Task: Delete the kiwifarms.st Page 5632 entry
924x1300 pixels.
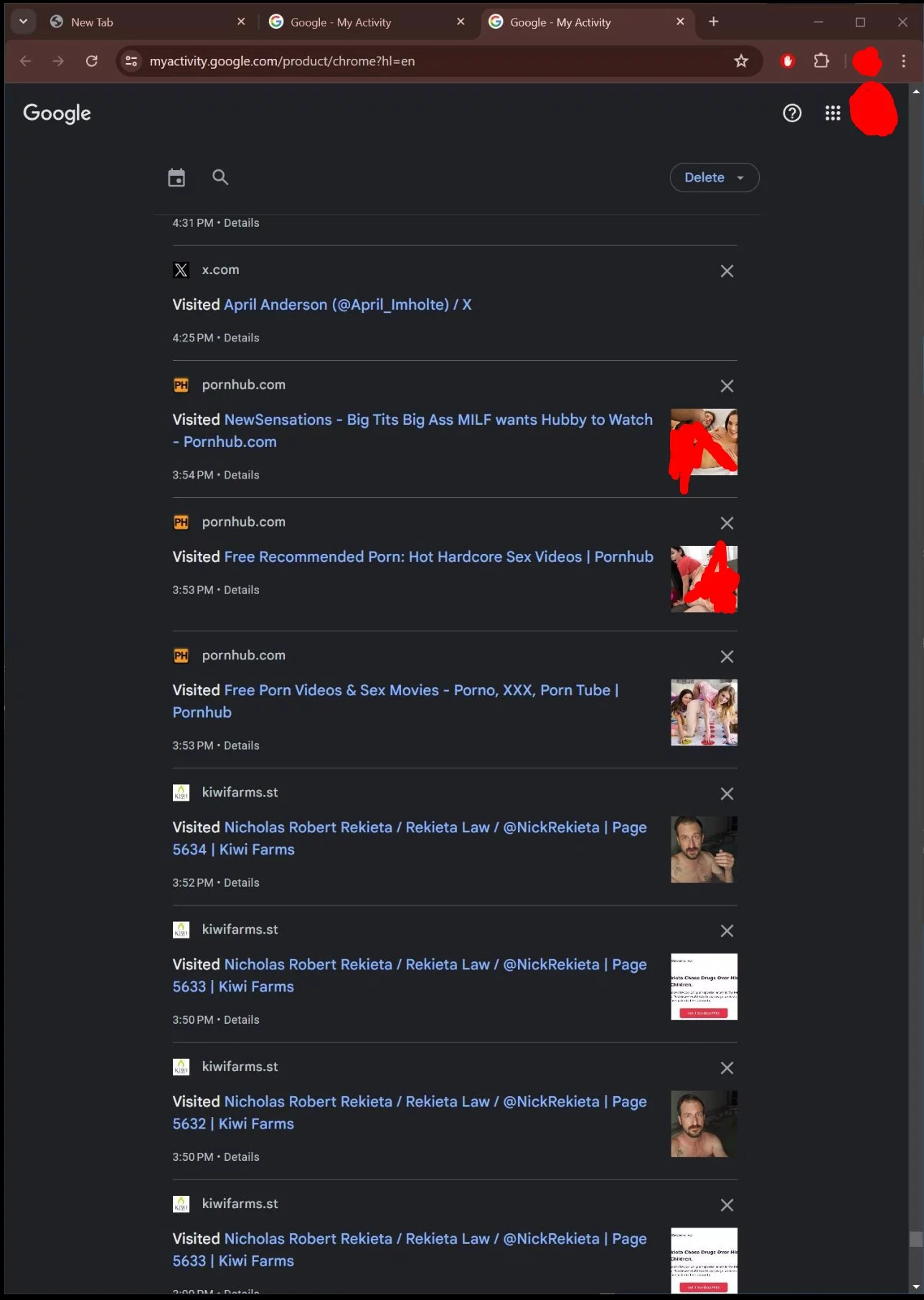Action: click(727, 1068)
